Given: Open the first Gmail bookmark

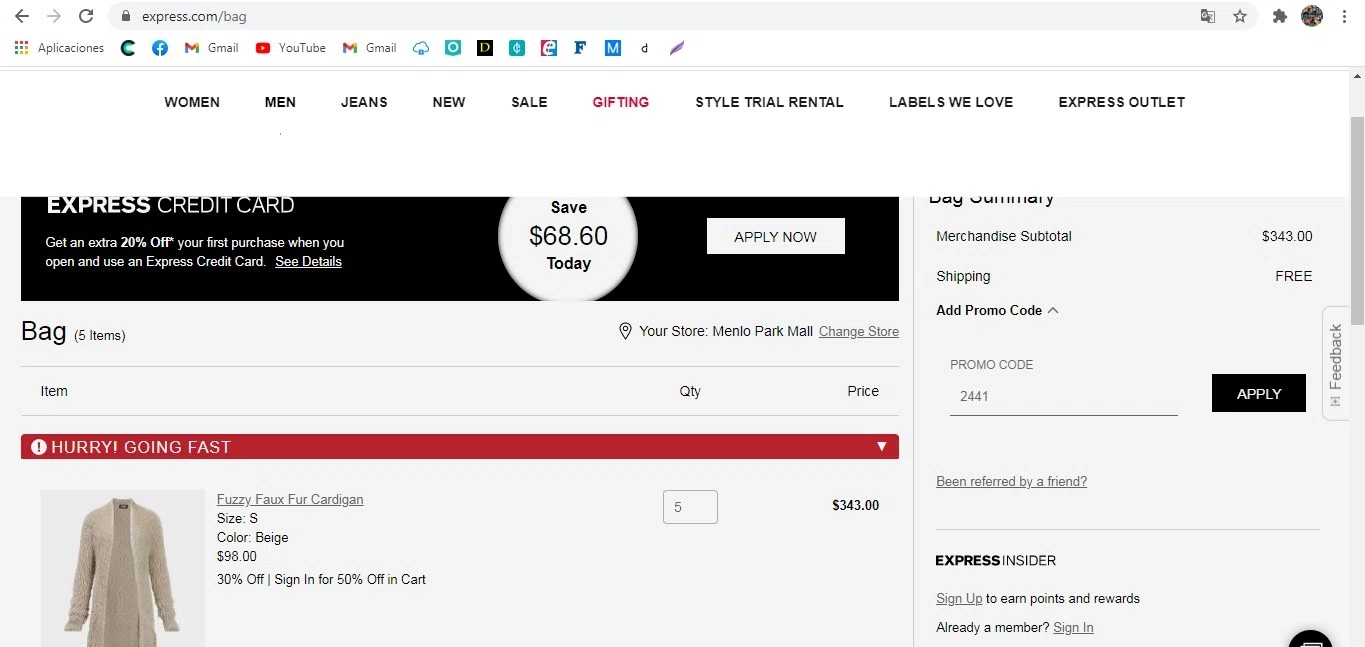Looking at the screenshot, I should [x=212, y=48].
